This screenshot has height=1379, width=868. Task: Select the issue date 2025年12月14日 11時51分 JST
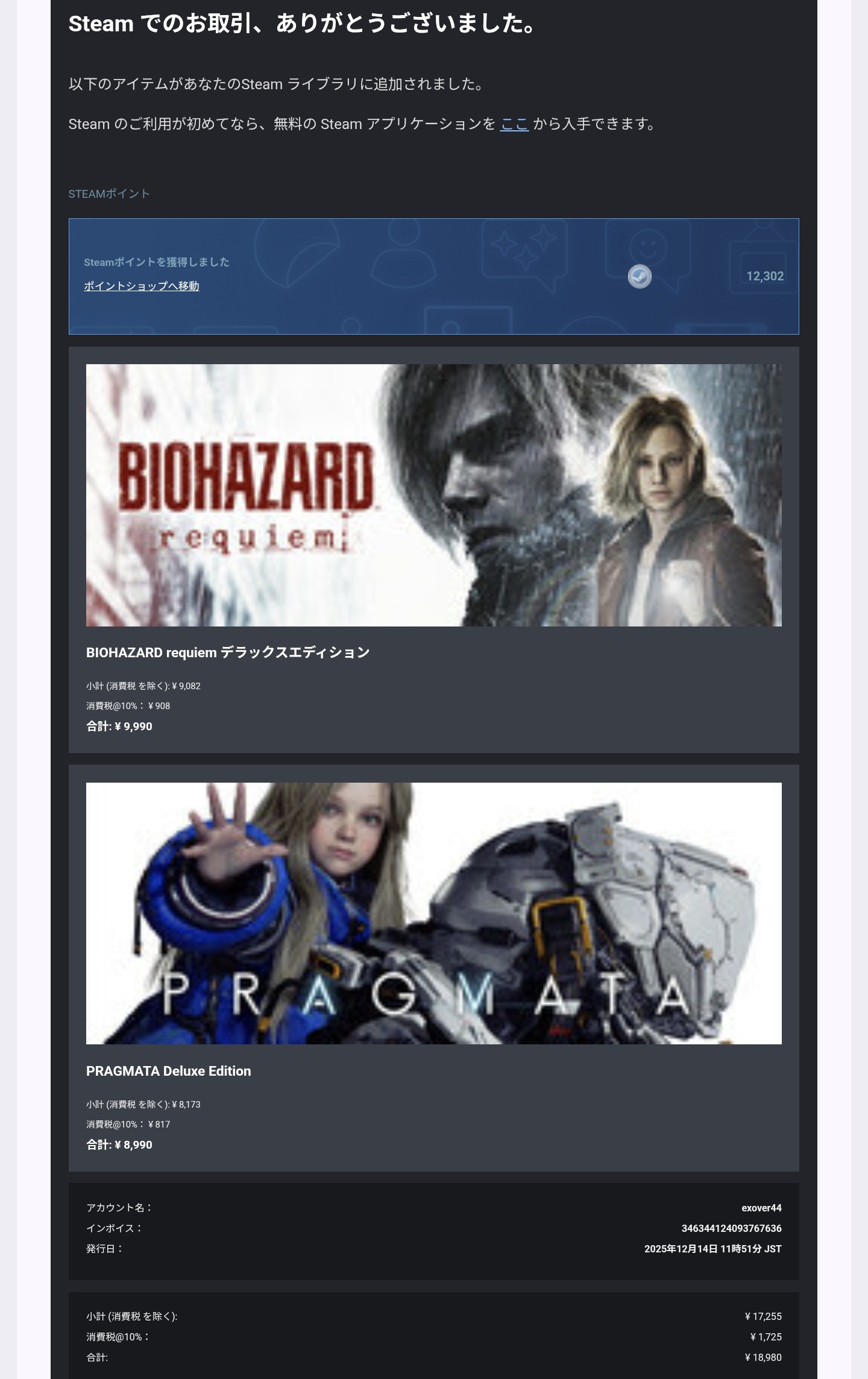[713, 1249]
